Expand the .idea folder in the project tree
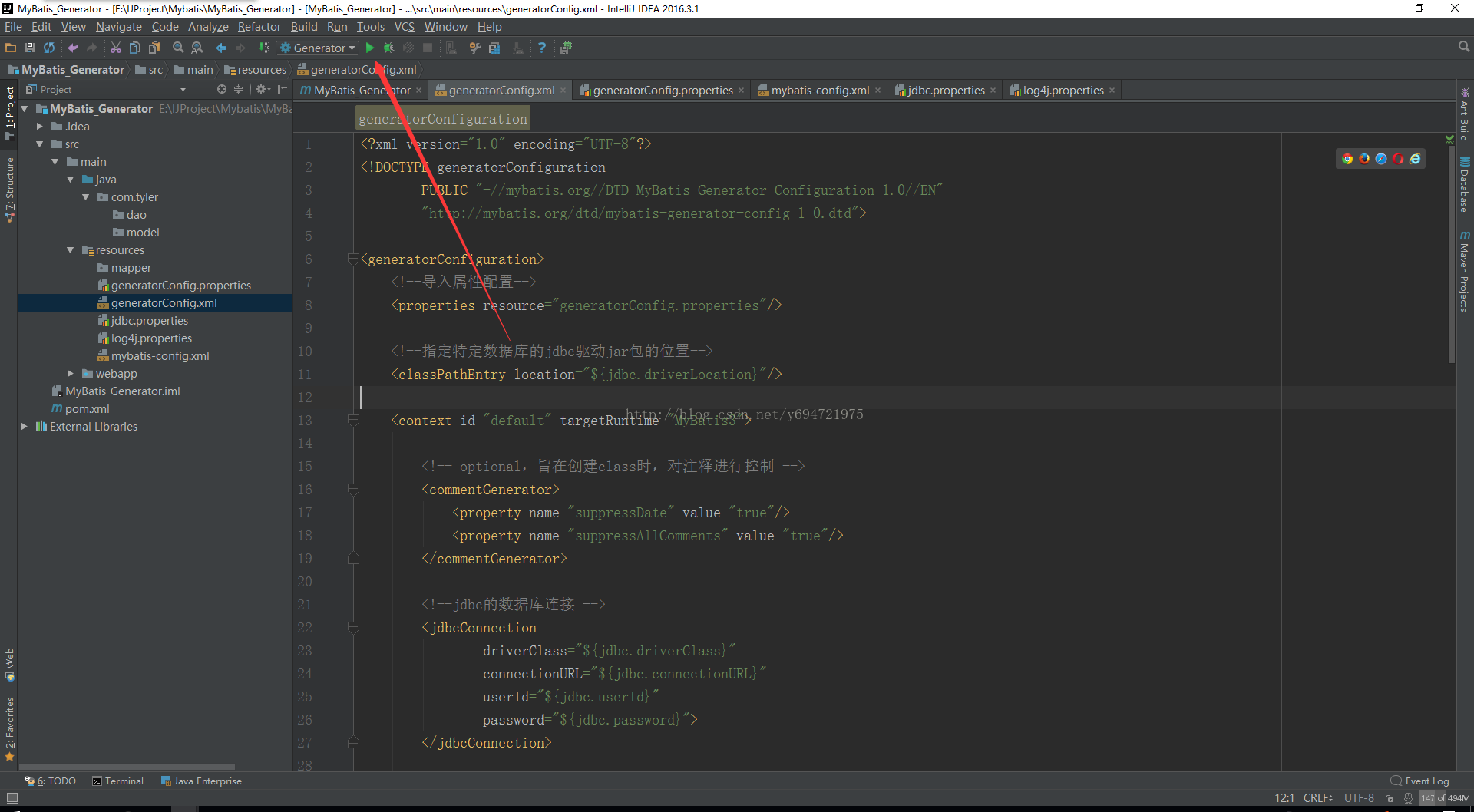 coord(40,127)
